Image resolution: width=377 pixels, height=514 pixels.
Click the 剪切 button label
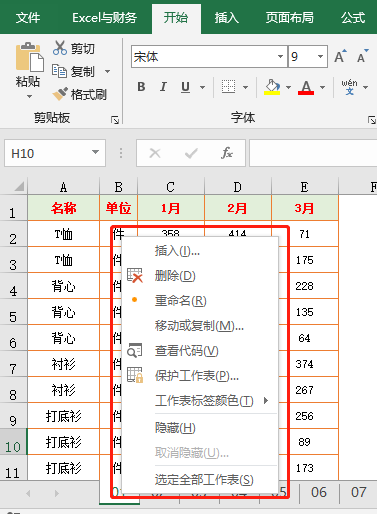coord(83,49)
